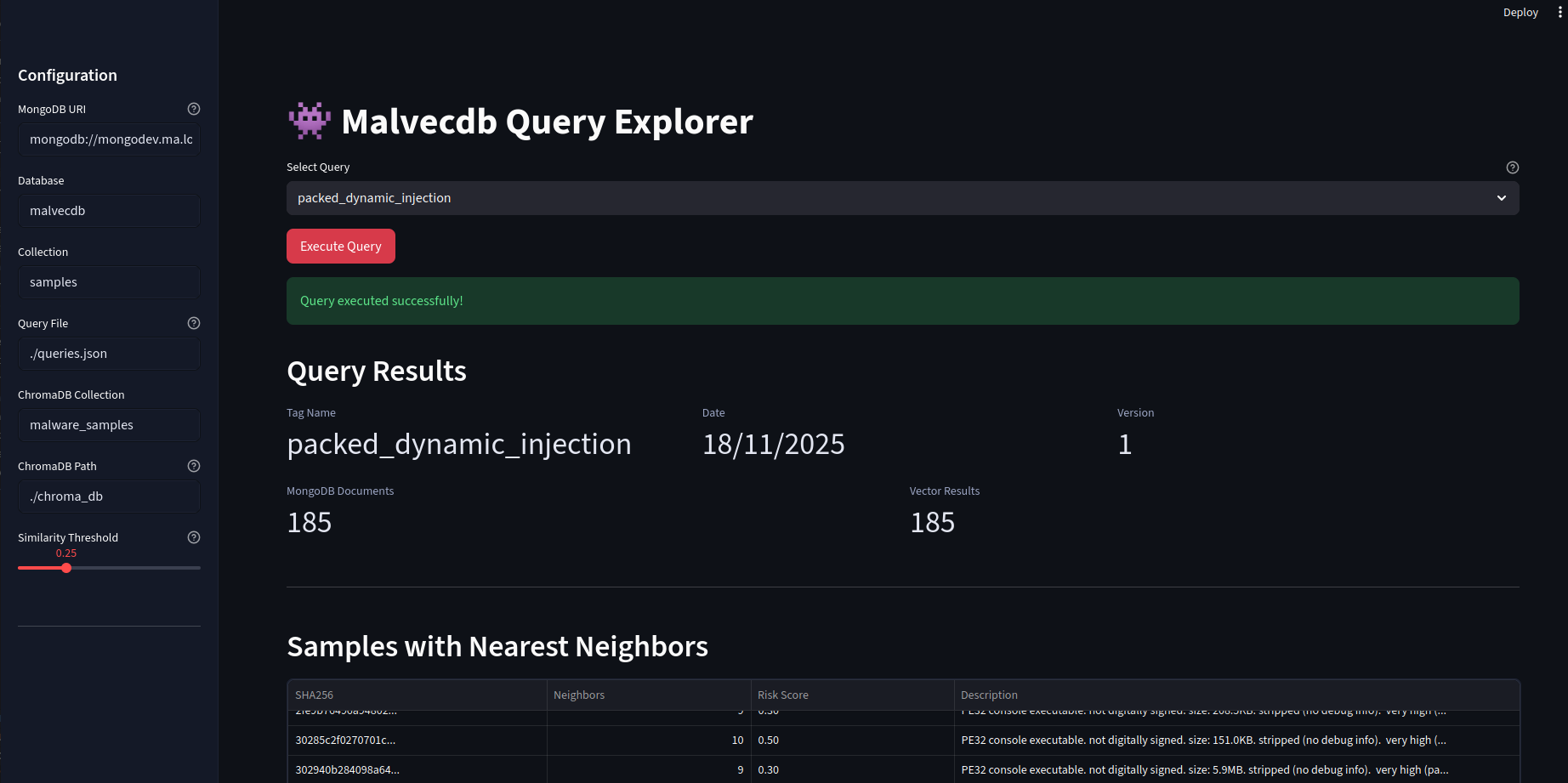Adjust the Similarity Threshold slider handle
The width and height of the screenshot is (1568, 783).
tap(66, 567)
